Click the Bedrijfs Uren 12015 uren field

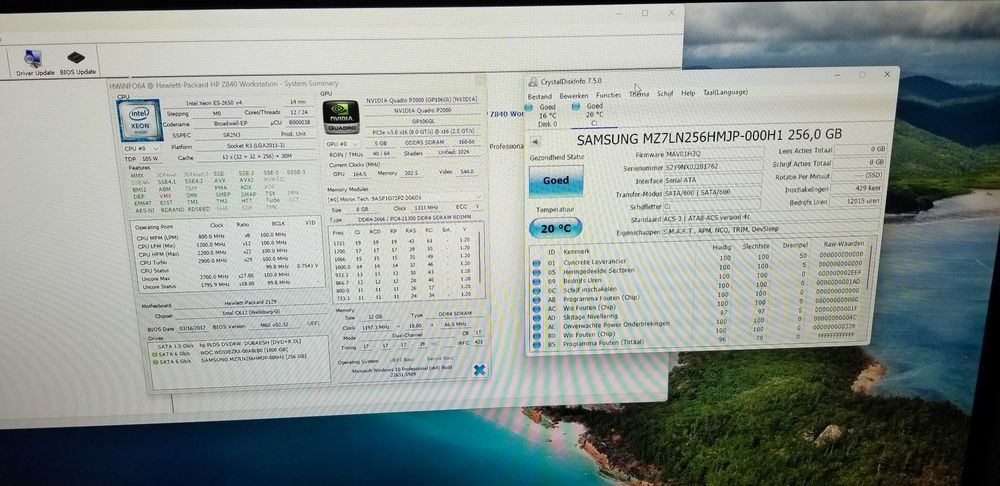(857, 202)
